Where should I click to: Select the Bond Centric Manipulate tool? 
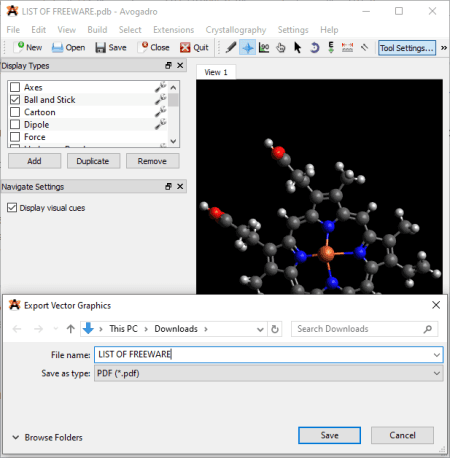(x=264, y=48)
